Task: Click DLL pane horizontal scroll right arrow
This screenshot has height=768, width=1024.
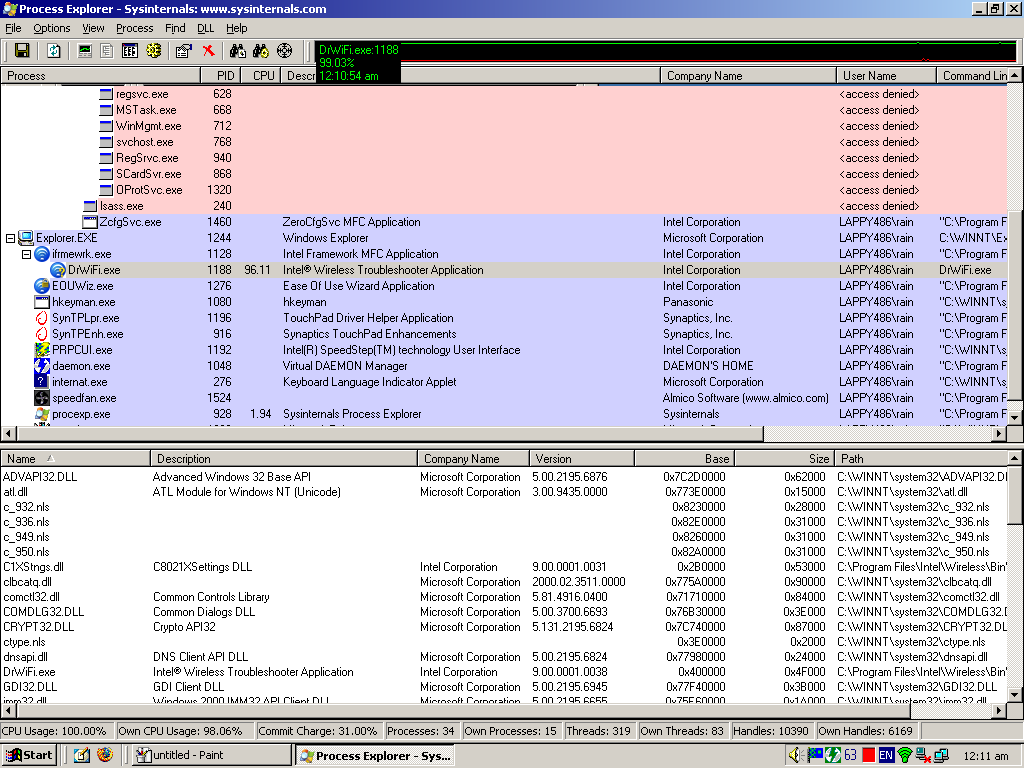Action: (1000, 710)
